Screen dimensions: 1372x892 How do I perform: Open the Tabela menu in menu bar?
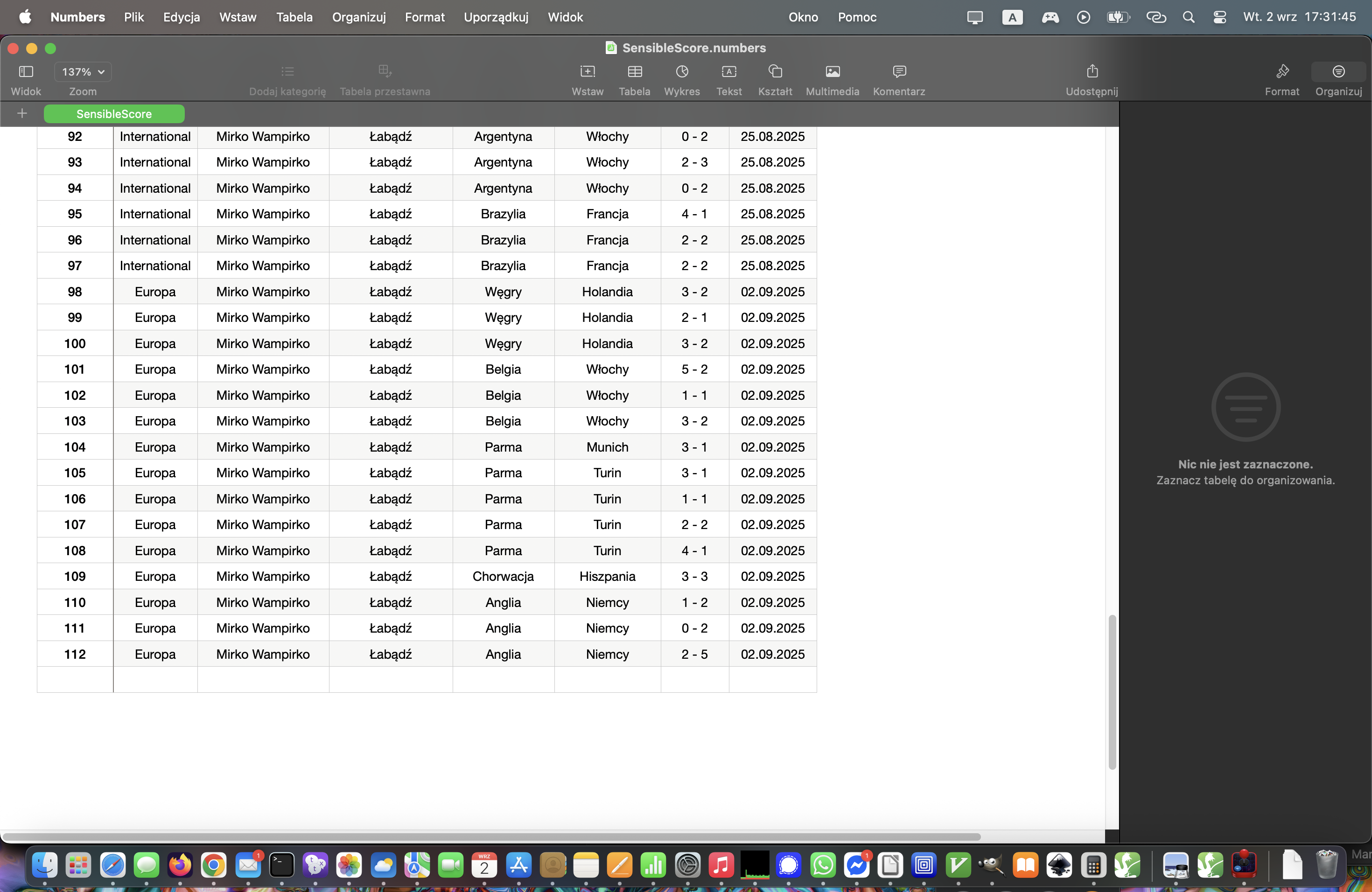click(294, 17)
